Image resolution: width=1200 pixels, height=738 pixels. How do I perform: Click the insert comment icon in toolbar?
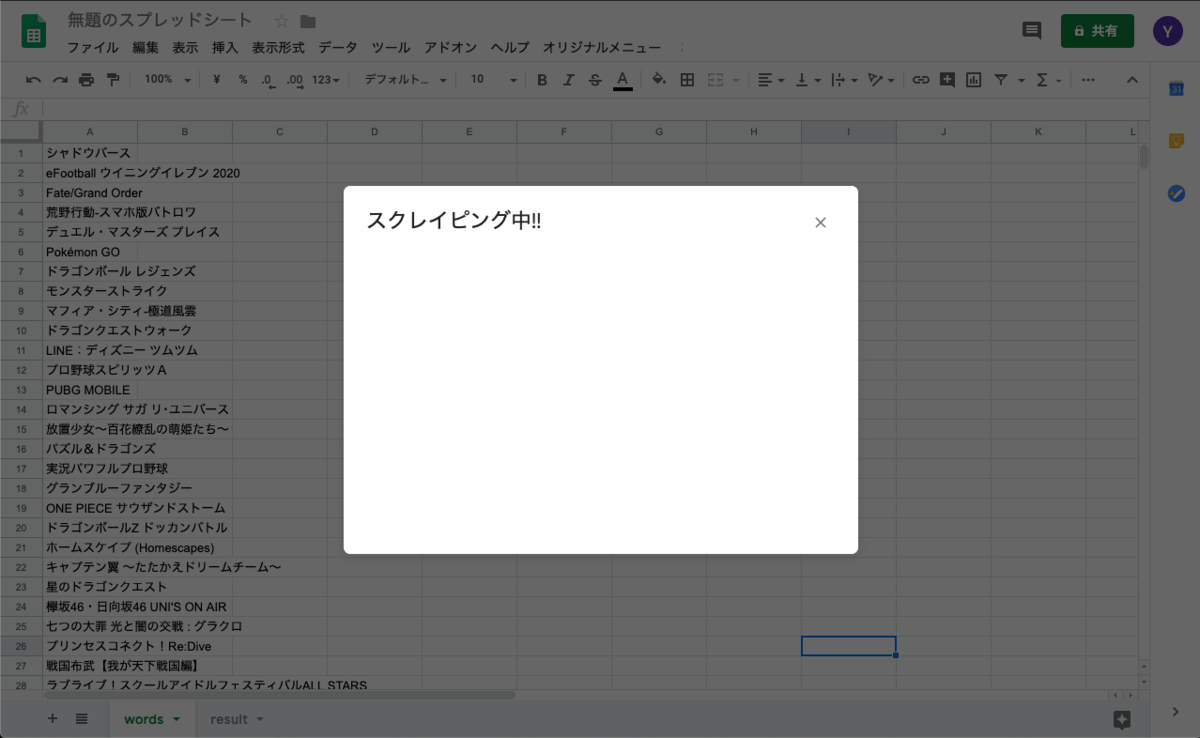tap(947, 80)
